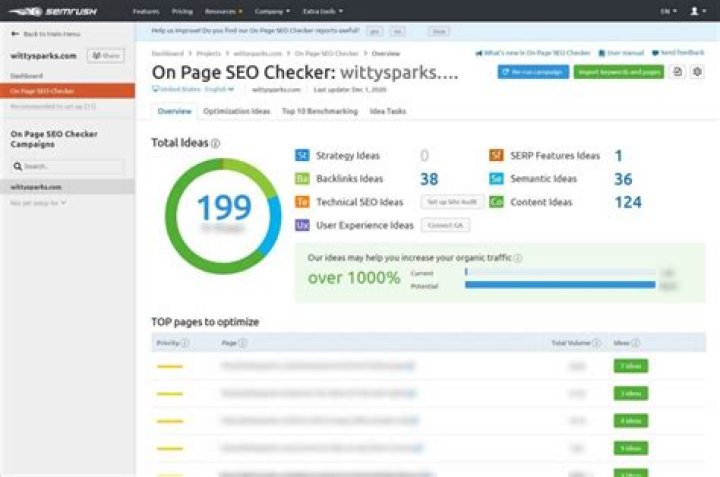Switch to the Overview tab
This screenshot has width=720, height=477.
(174, 111)
